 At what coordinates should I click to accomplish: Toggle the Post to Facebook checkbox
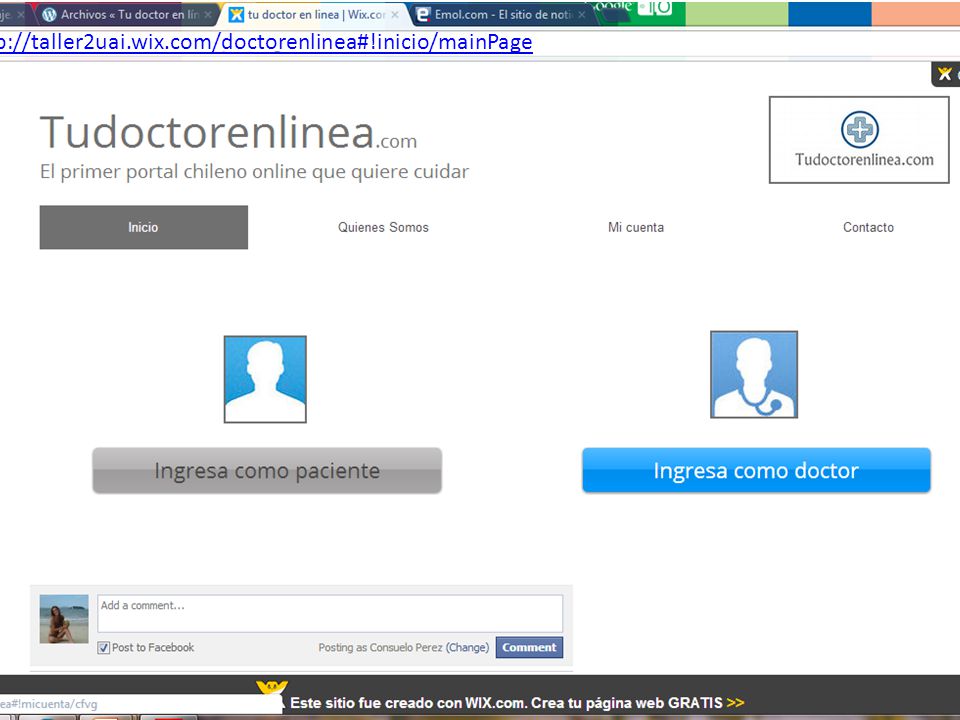[x=104, y=648]
